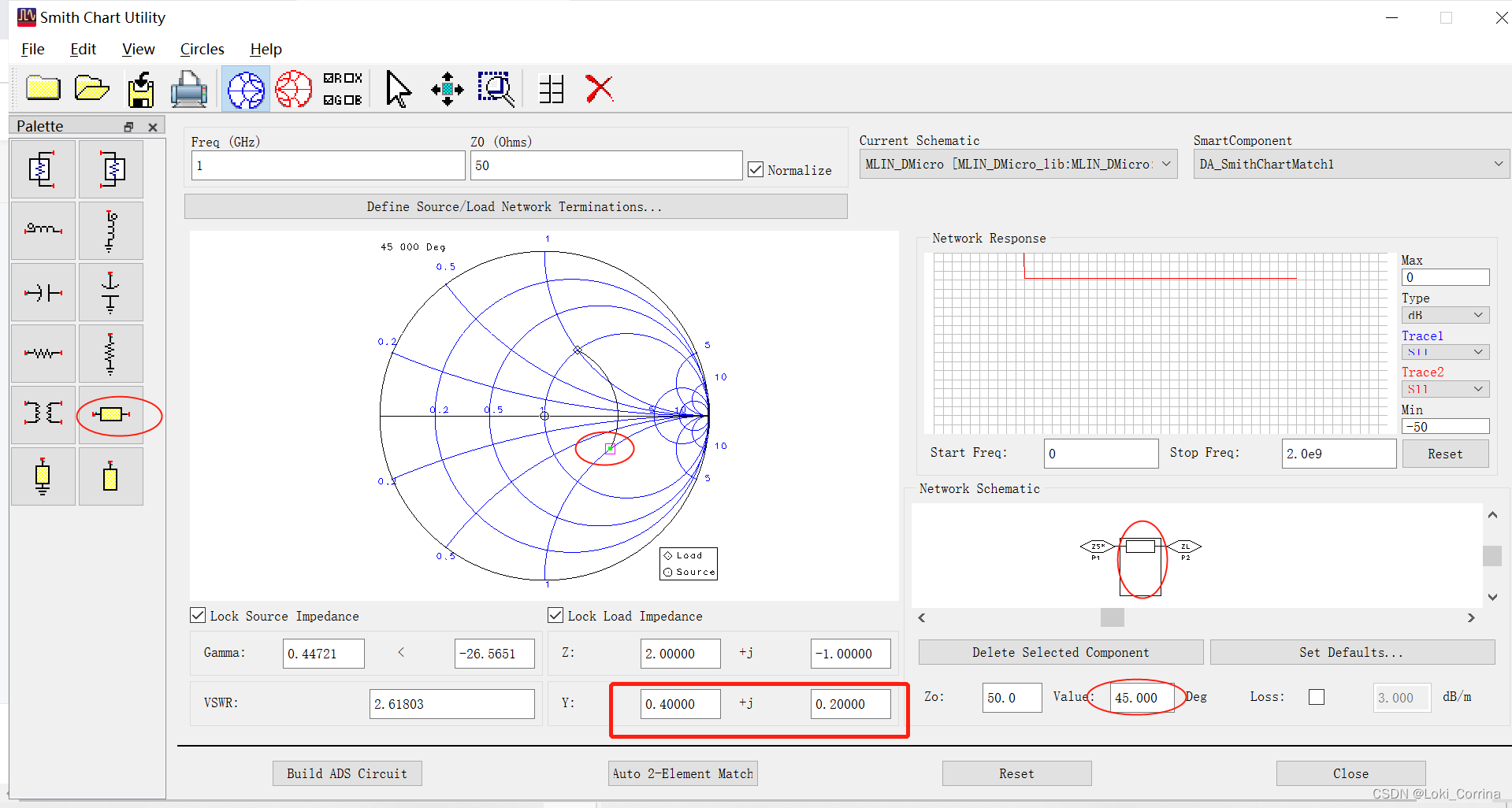Open the Current Schematic dropdown
1512x808 pixels.
(1018, 164)
